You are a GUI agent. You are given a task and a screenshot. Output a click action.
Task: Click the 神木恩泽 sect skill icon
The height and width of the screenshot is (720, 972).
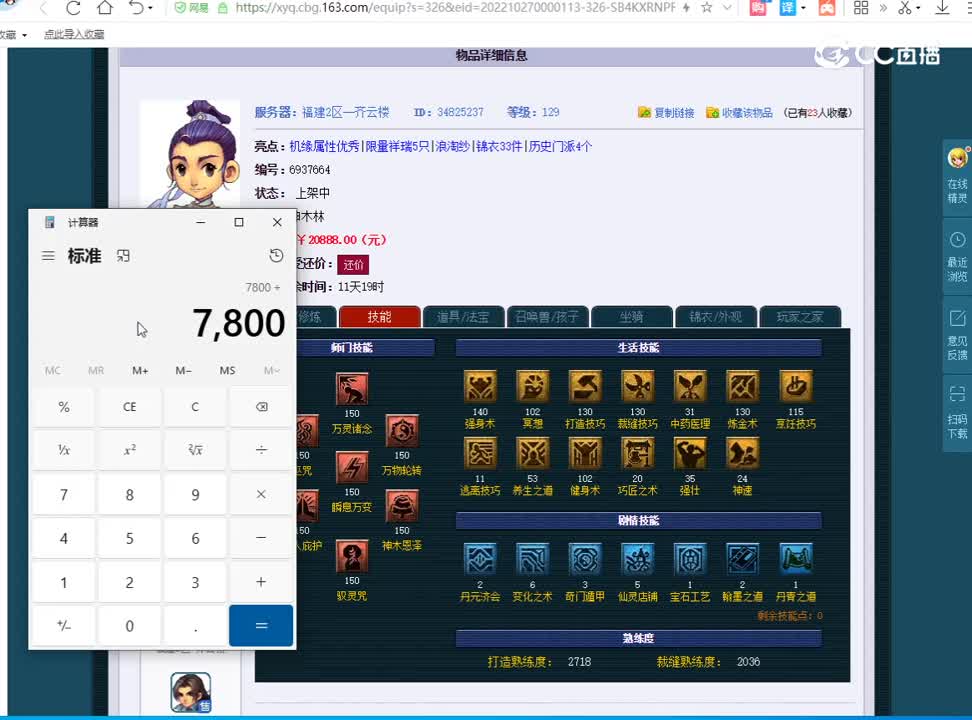(x=402, y=506)
